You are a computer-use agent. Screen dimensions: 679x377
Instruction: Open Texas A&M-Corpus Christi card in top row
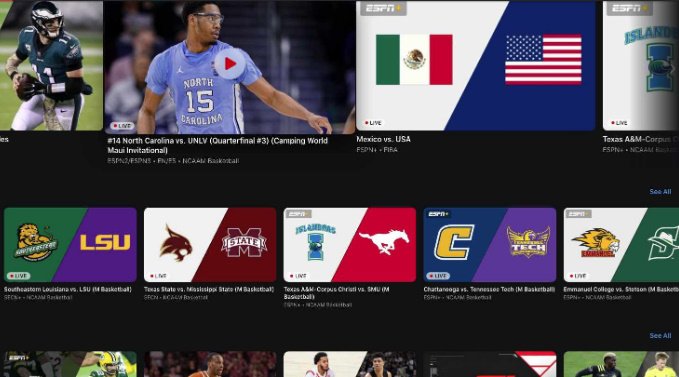point(640,66)
